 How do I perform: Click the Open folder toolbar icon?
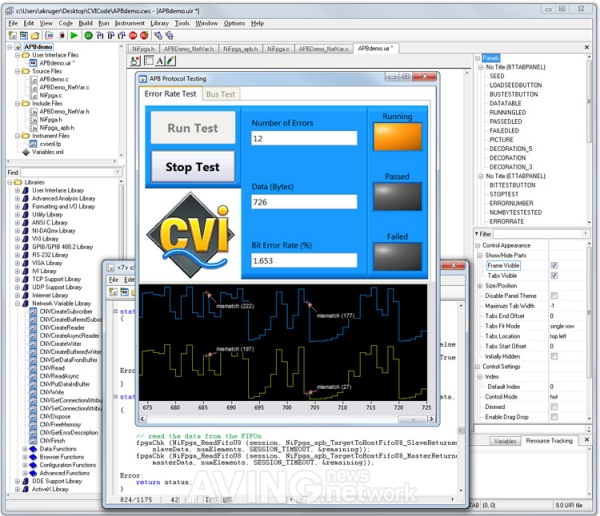point(35,36)
